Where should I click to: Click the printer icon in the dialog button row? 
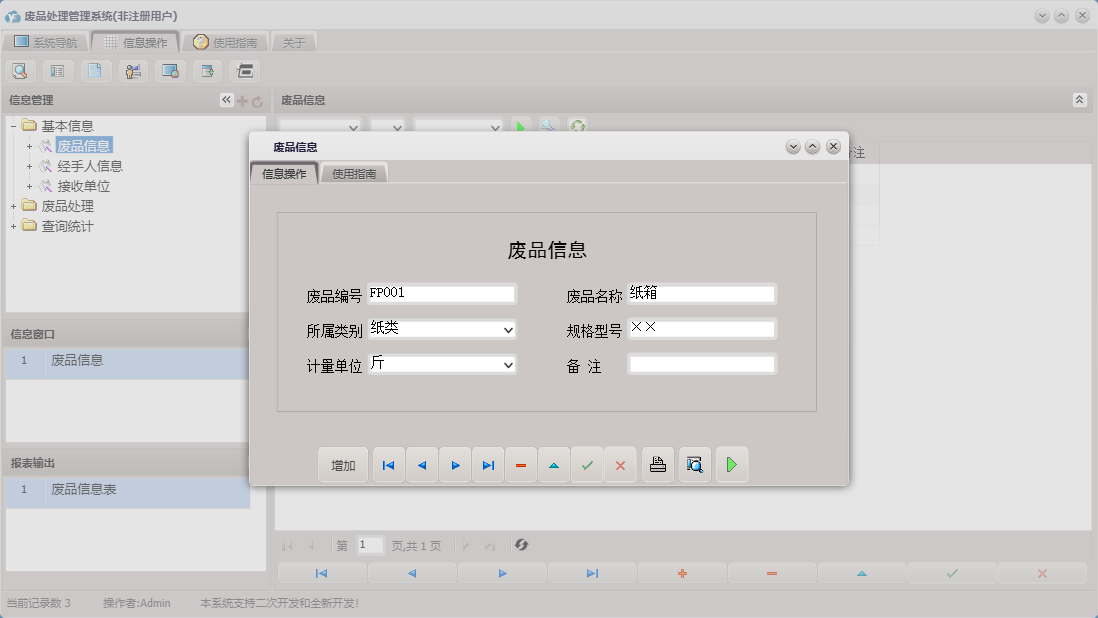tap(657, 464)
